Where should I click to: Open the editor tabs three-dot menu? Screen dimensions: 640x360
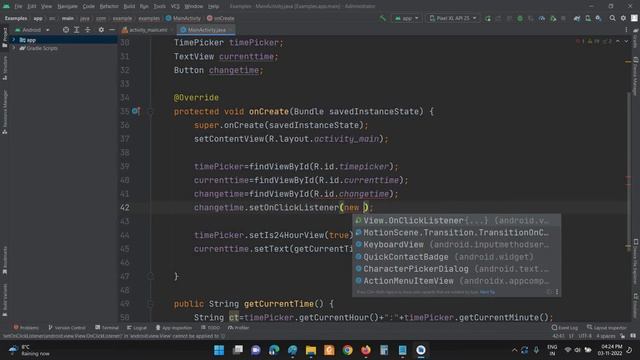pos(626,30)
